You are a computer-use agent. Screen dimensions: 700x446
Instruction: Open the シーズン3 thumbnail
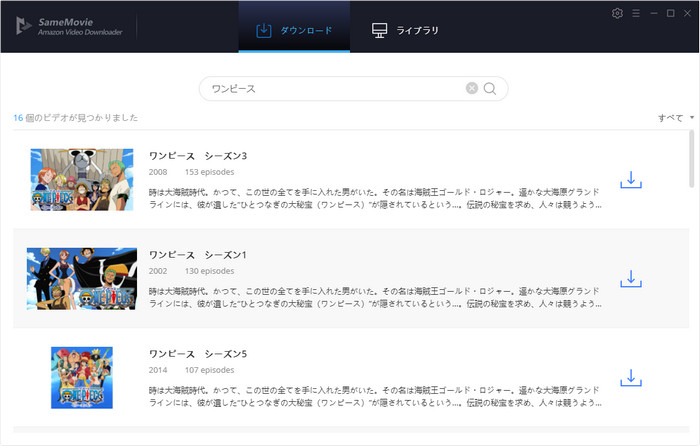tap(82, 179)
